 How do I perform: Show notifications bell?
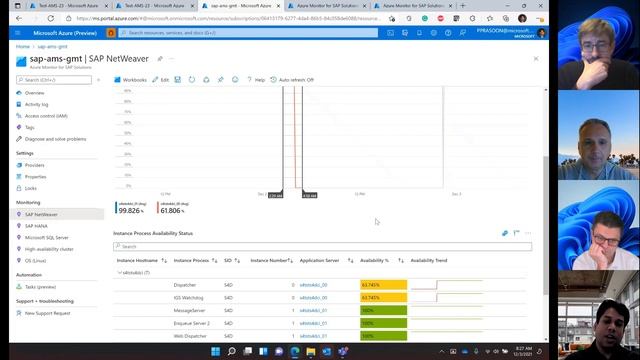coord(419,33)
